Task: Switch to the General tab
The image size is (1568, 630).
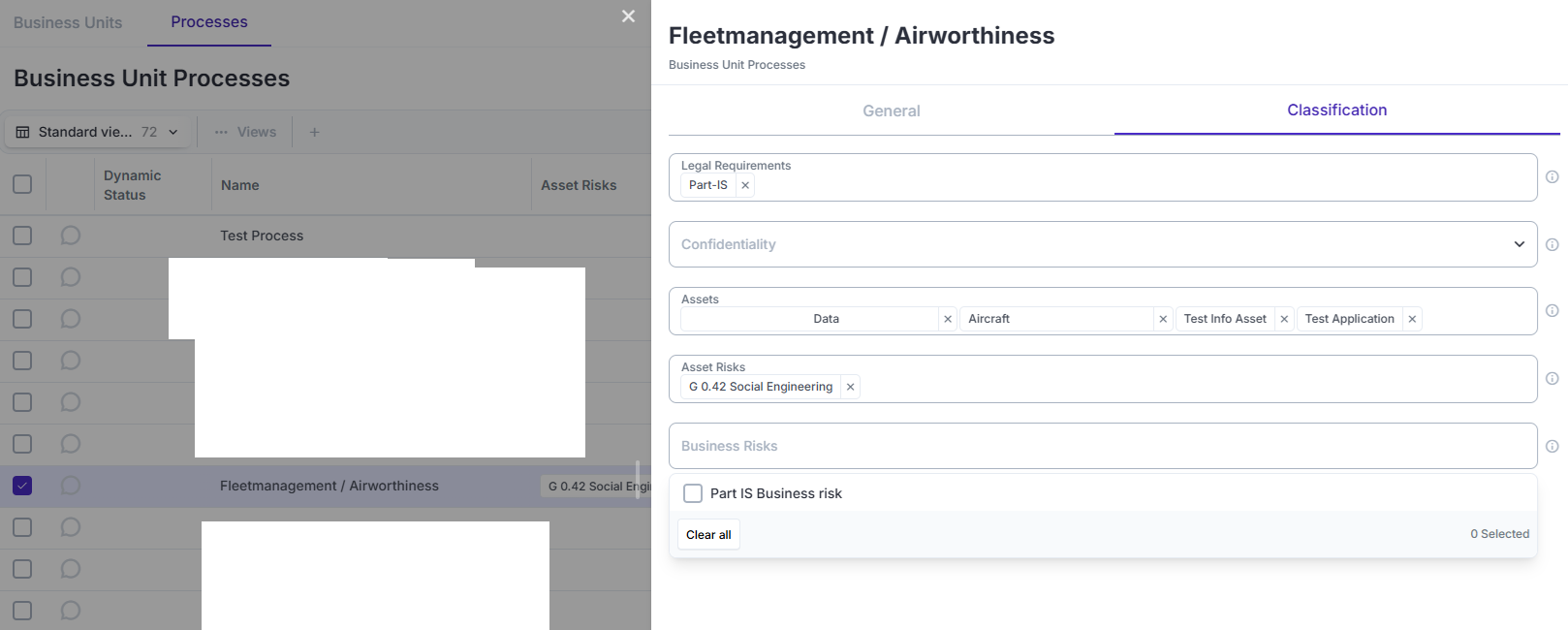Action: [x=891, y=111]
